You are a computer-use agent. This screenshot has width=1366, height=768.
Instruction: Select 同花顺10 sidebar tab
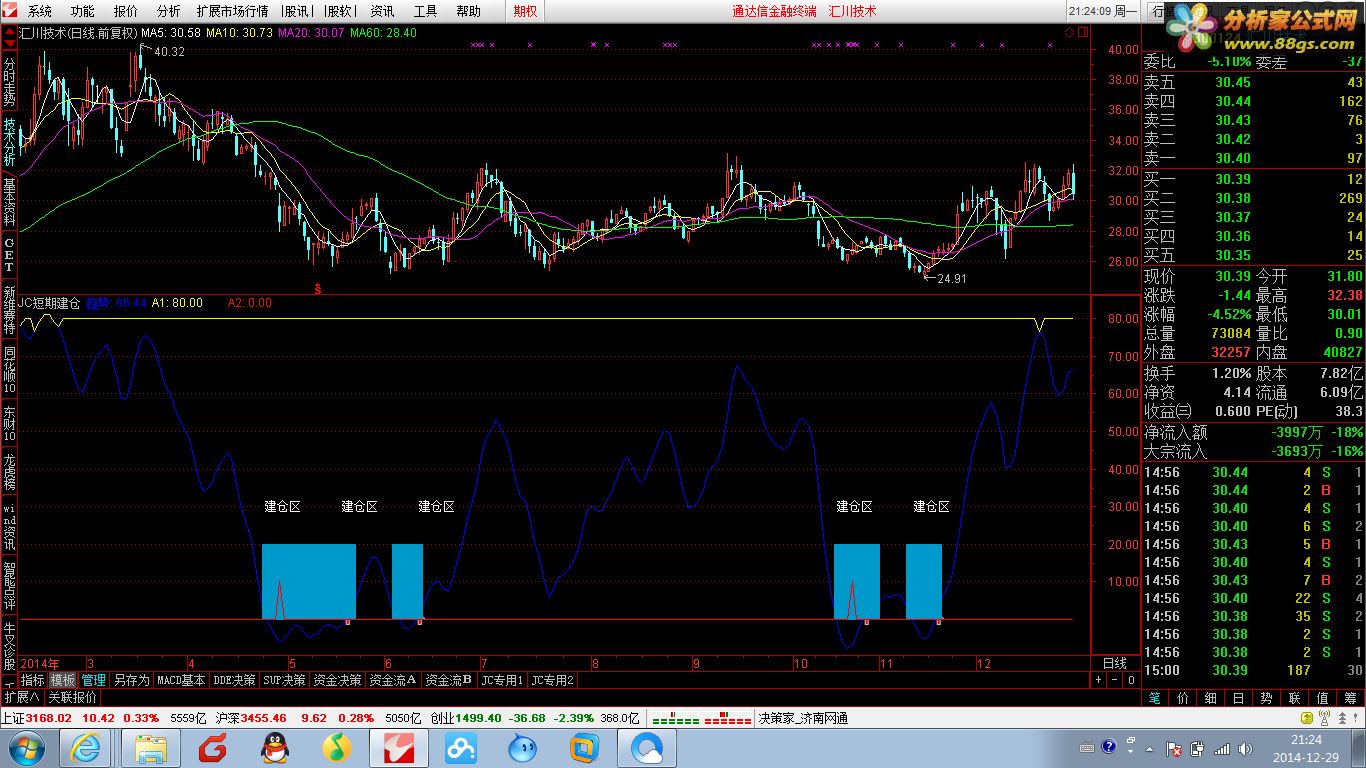[x=9, y=370]
